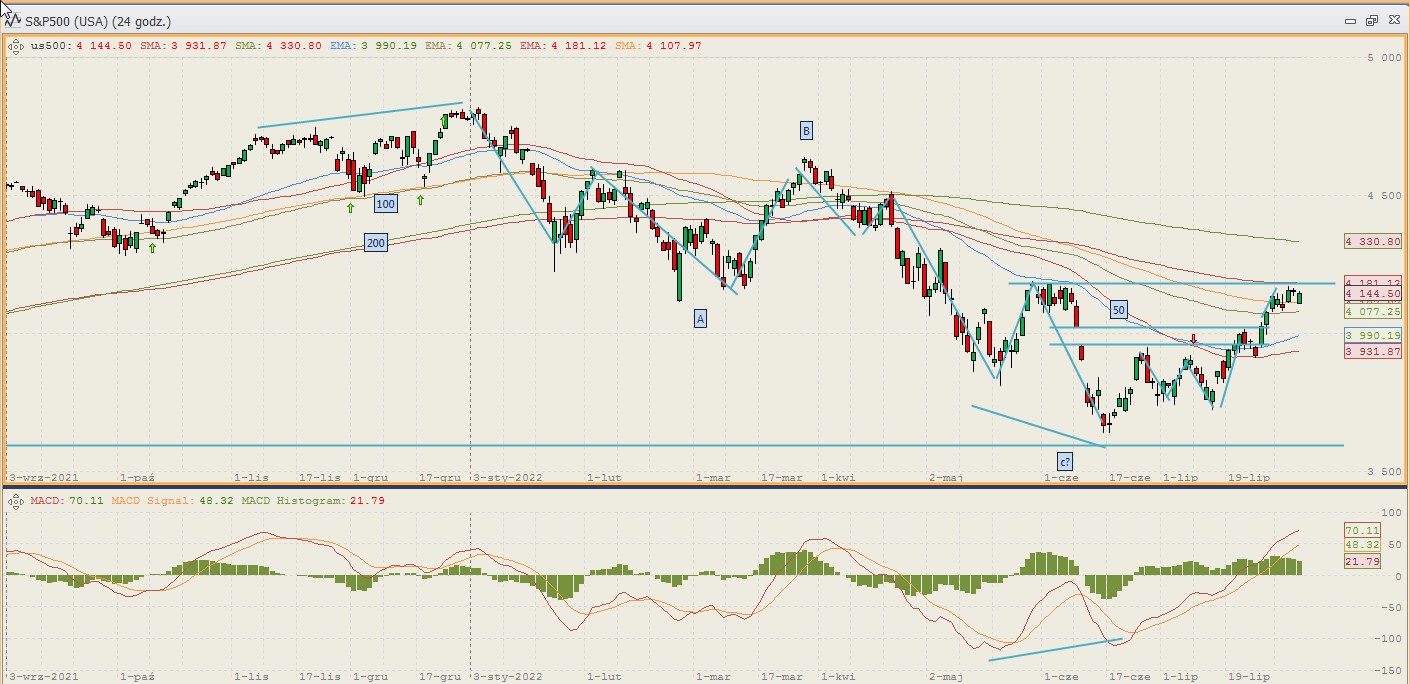The width and height of the screenshot is (1410, 684).
Task: Close the S&P500 chart window
Action: [x=1392, y=19]
